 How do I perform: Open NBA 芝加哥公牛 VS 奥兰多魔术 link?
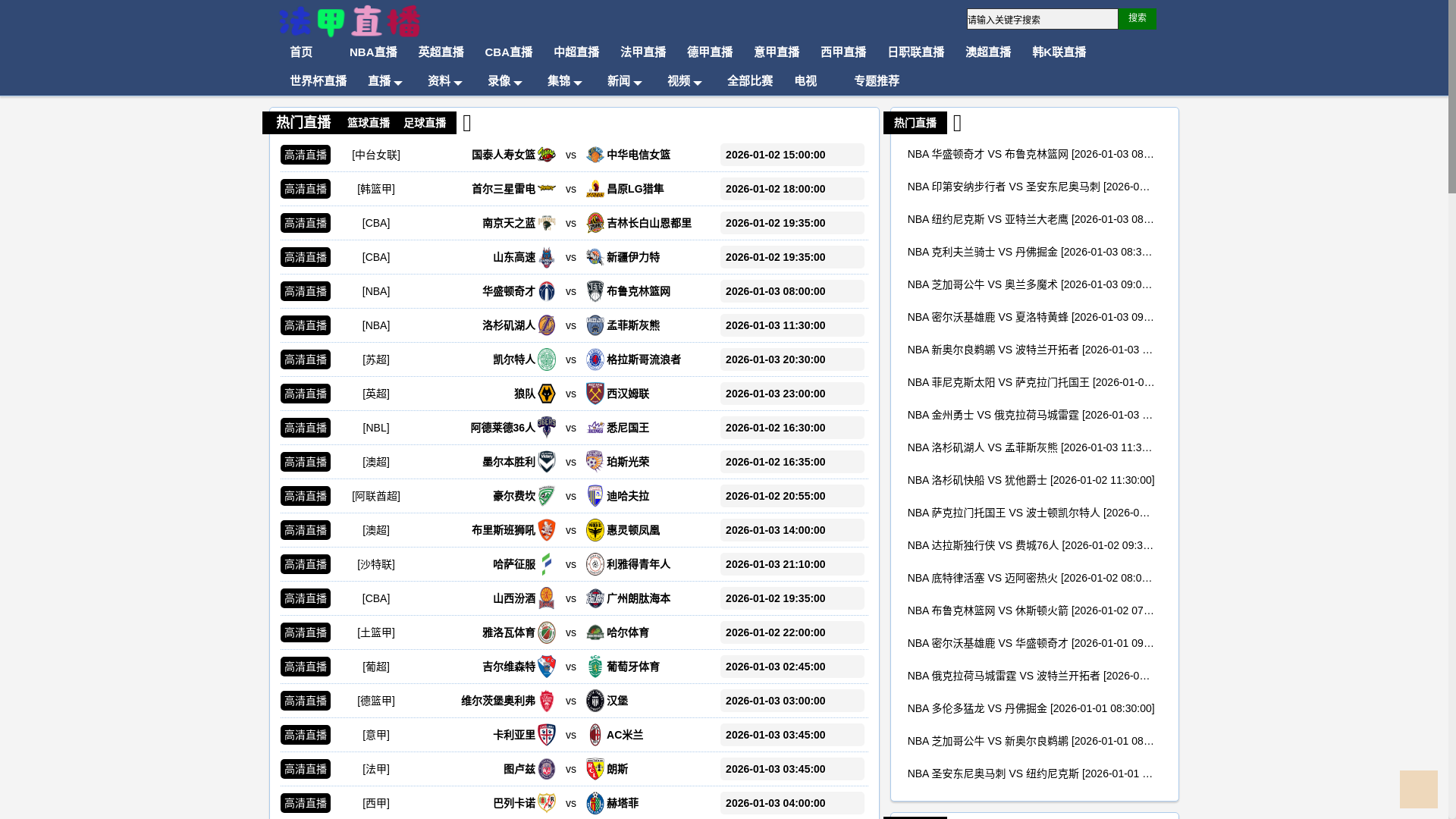click(x=1031, y=284)
